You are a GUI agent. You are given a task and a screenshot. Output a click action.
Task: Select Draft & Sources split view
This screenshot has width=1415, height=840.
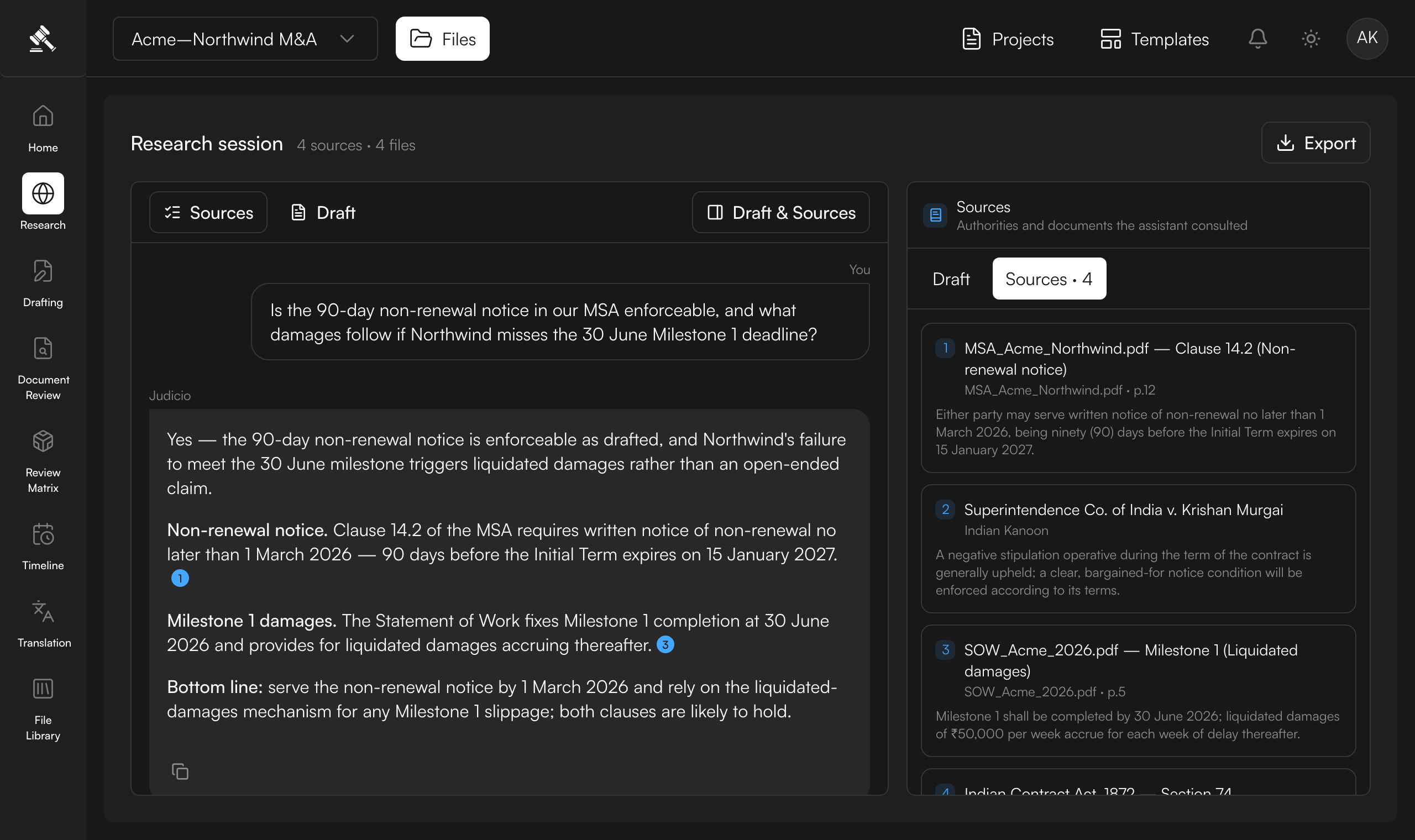[x=780, y=212]
